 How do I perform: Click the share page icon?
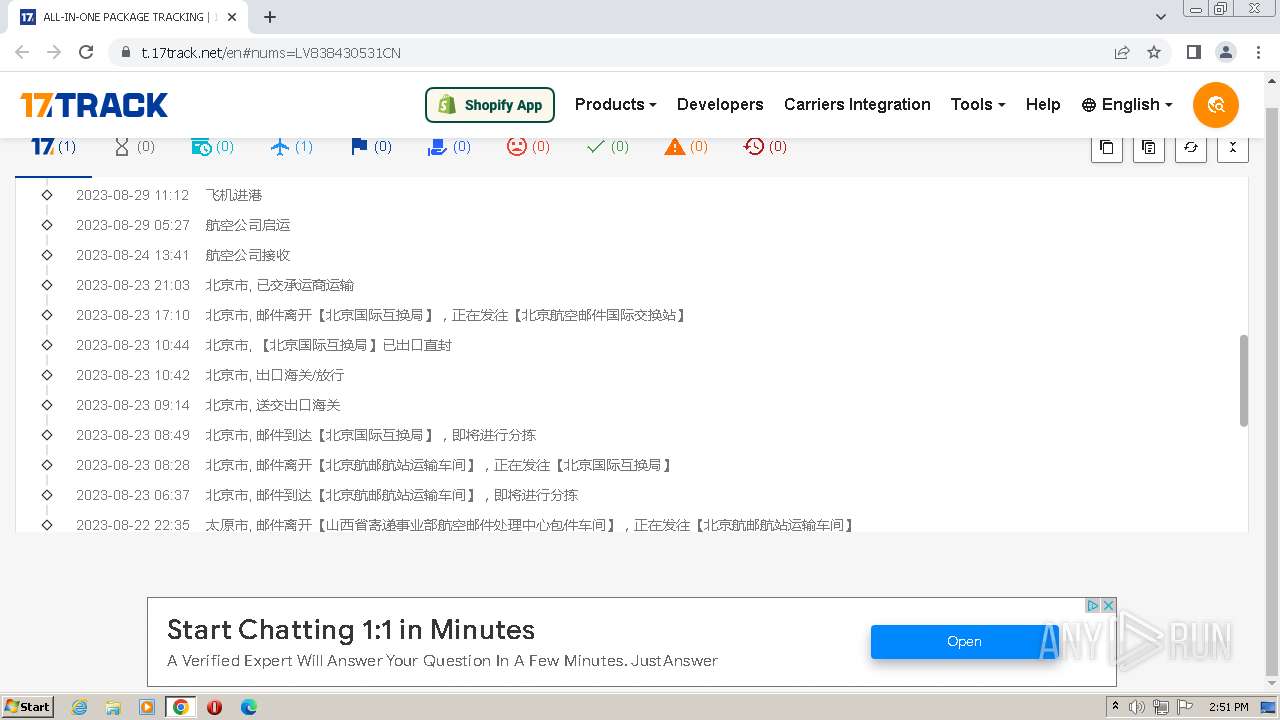(1122, 52)
